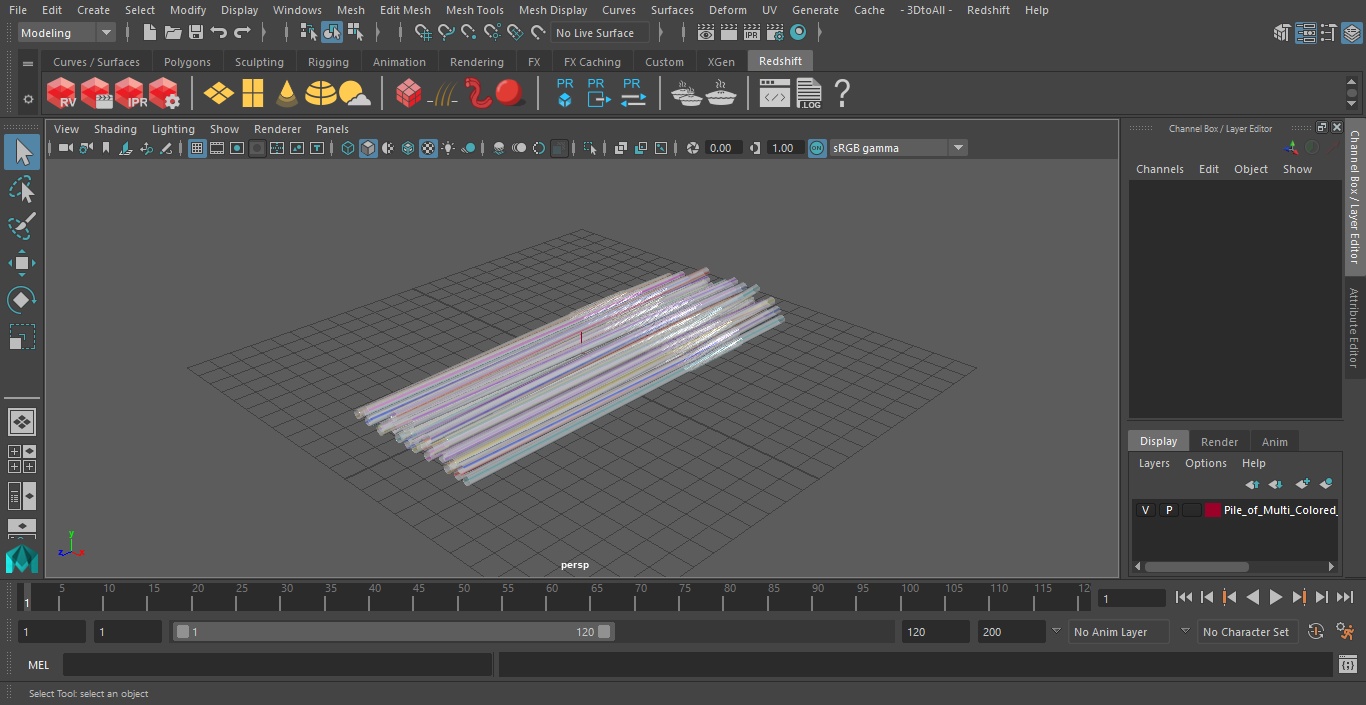
Task: Select the Lasso tool in toolbox
Action: click(x=21, y=189)
